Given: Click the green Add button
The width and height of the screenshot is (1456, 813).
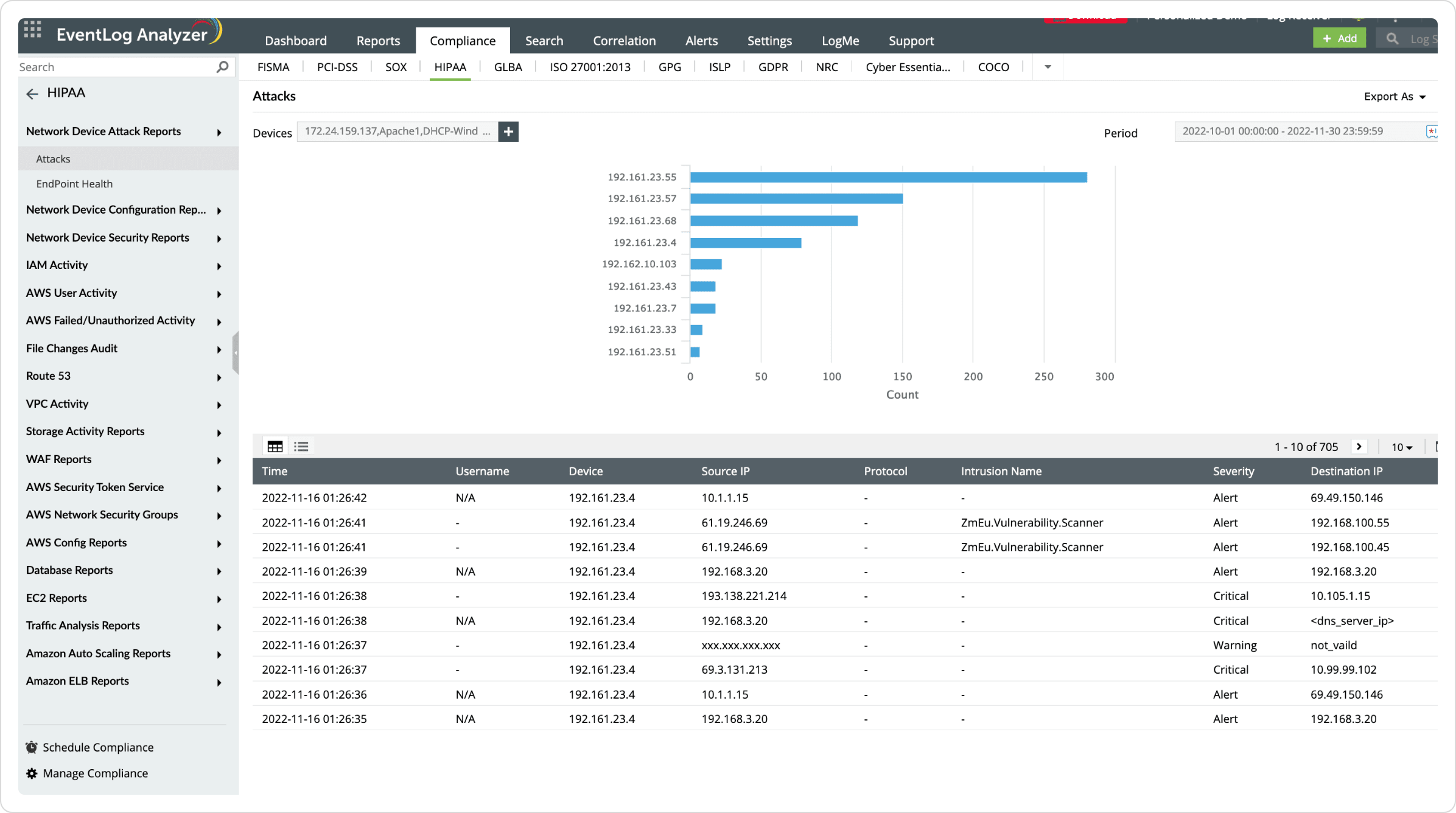Looking at the screenshot, I should [1339, 38].
